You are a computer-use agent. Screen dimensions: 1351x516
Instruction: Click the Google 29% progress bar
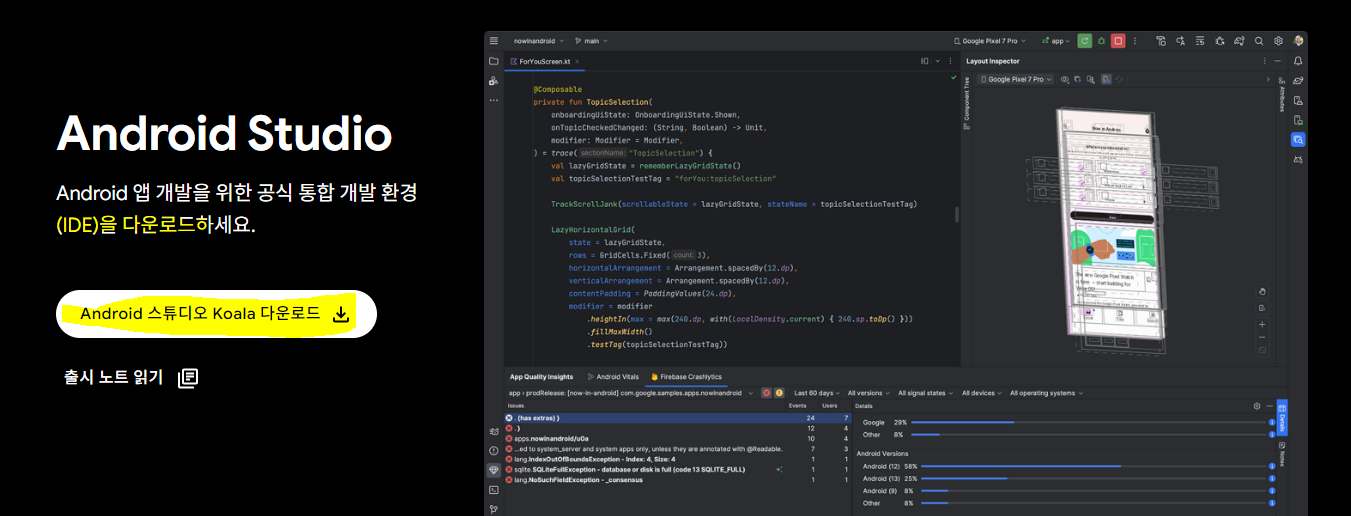1091,423
